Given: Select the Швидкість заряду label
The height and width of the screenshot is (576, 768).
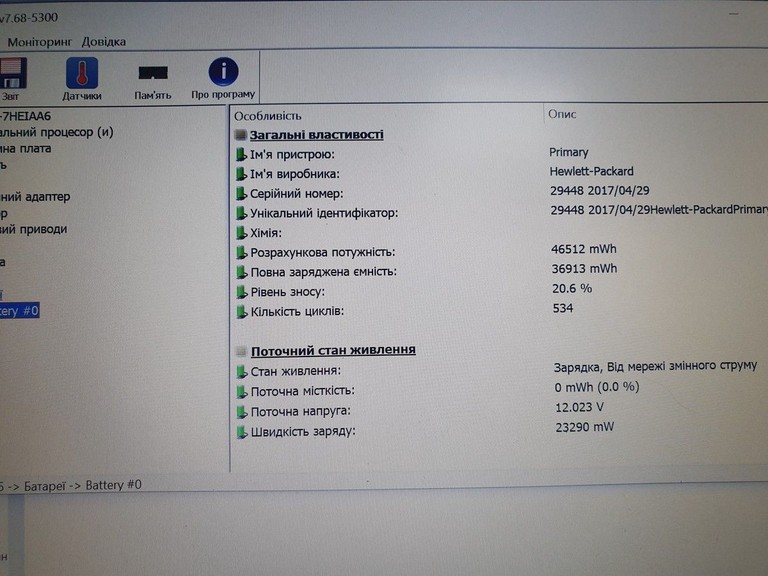Looking at the screenshot, I should point(303,432).
